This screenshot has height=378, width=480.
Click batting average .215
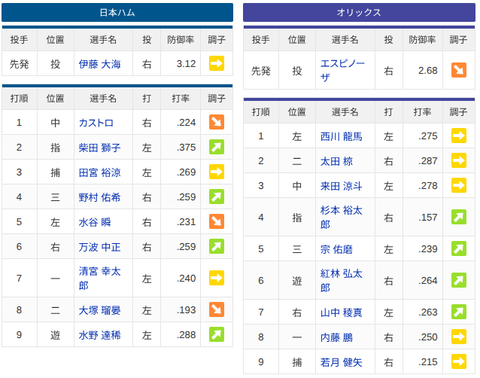coord(428,362)
